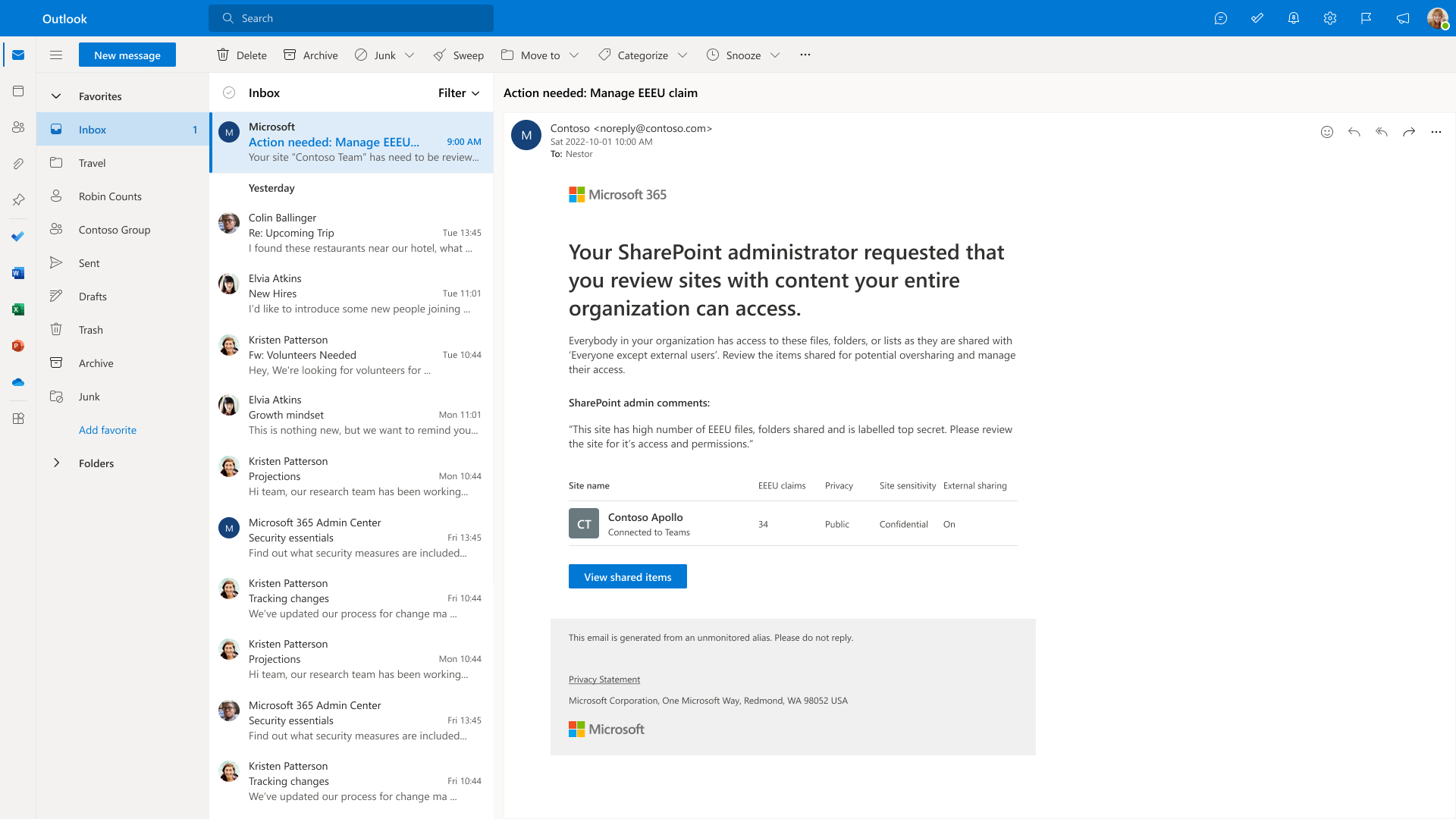This screenshot has width=1456, height=819.
Task: Expand the Folders section
Action: click(x=55, y=463)
